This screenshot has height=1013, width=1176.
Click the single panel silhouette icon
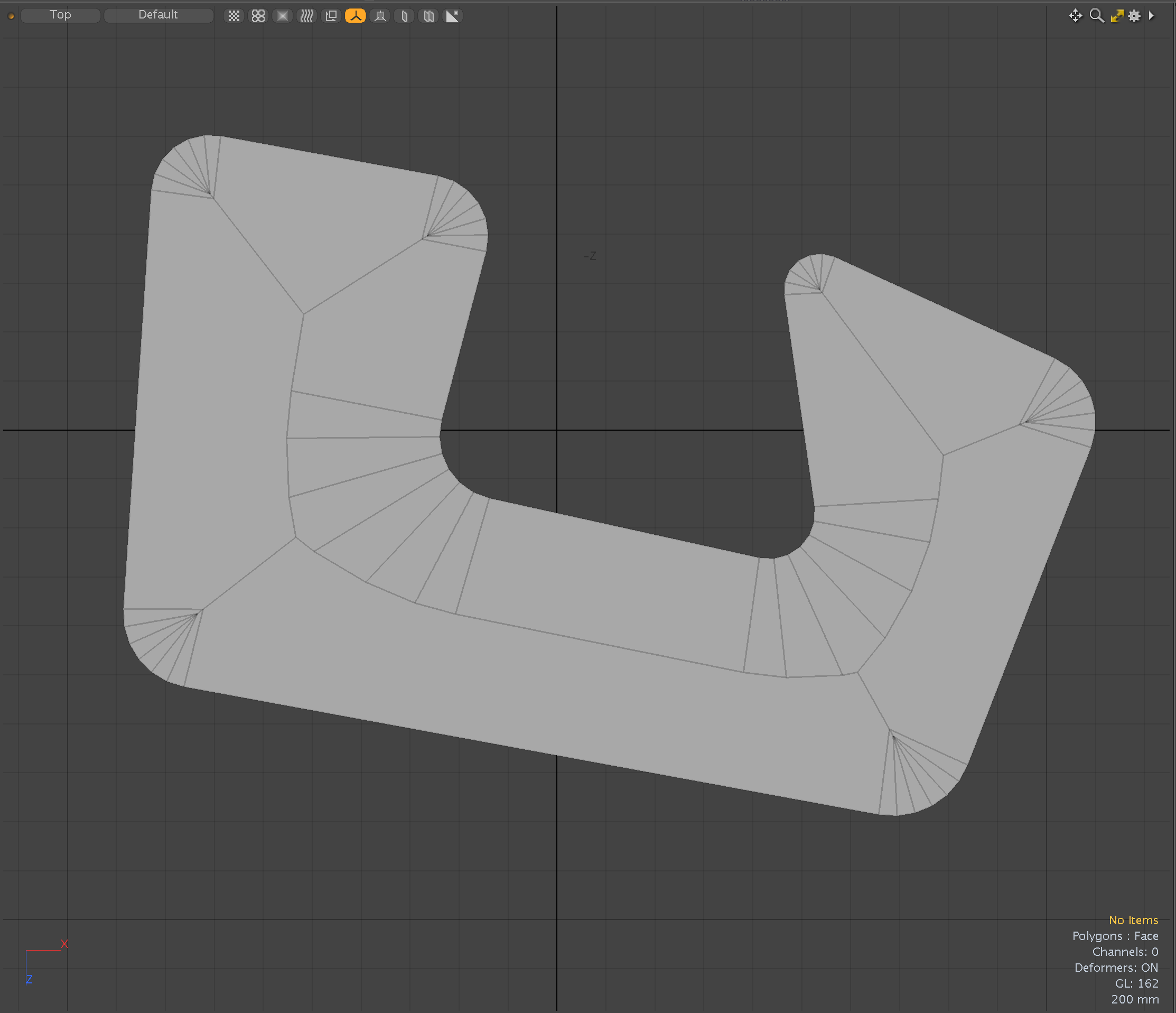[x=404, y=16]
